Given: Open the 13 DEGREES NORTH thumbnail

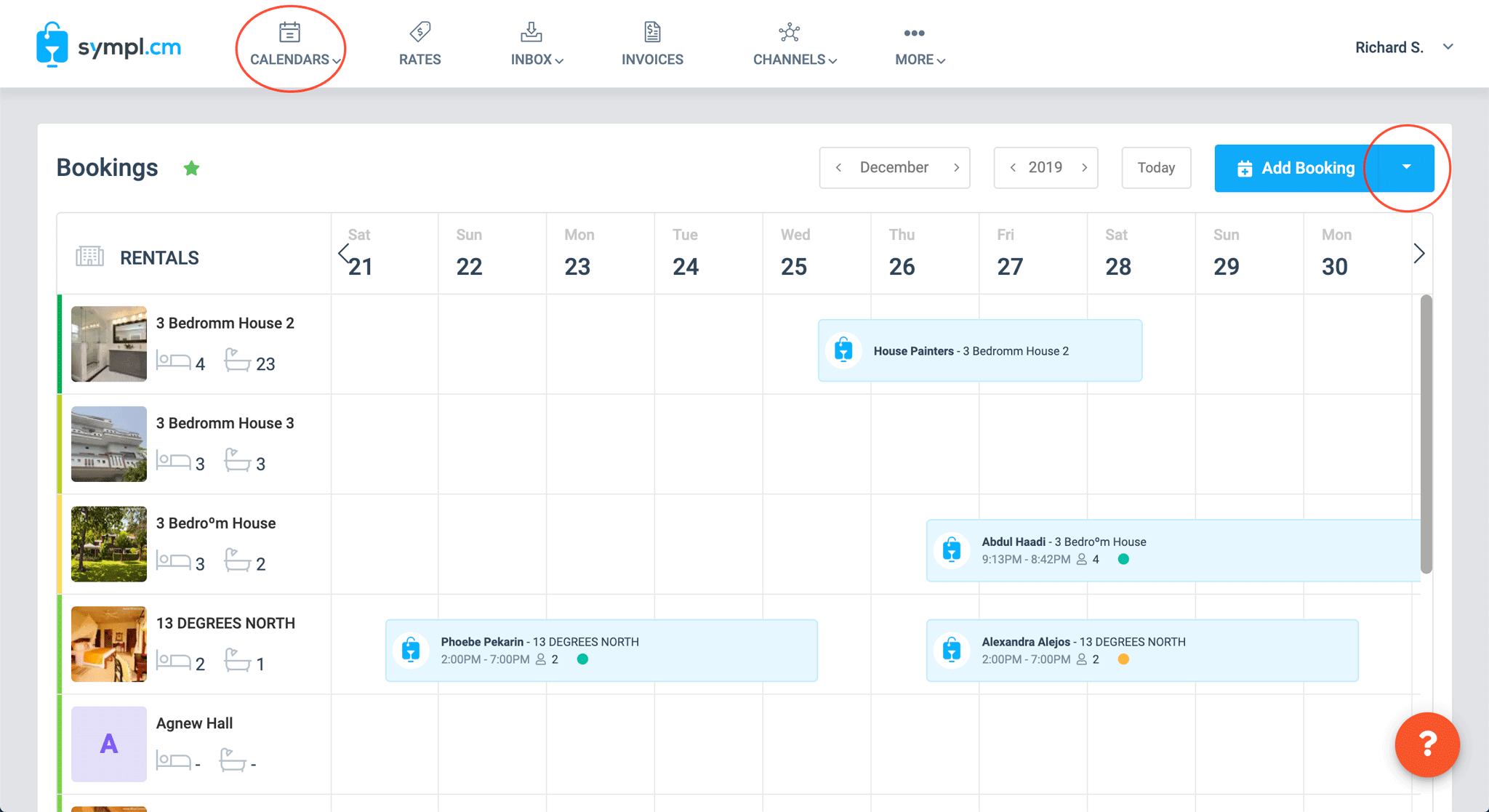Looking at the screenshot, I should click(109, 644).
